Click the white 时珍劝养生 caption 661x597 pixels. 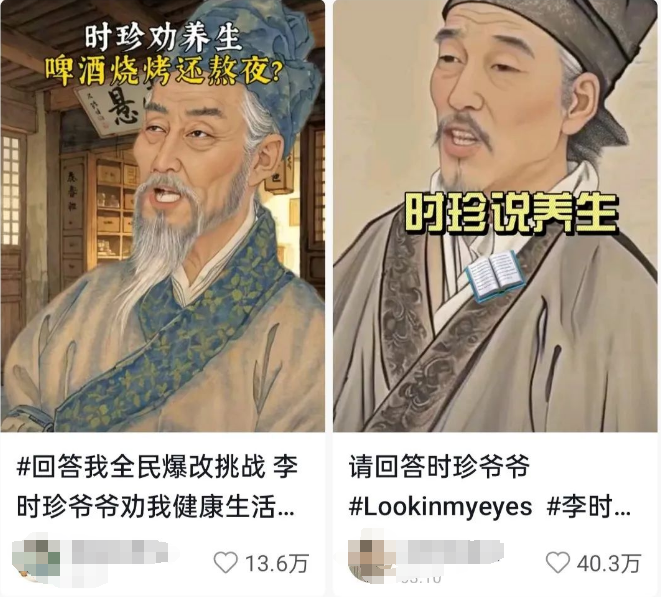(164, 38)
